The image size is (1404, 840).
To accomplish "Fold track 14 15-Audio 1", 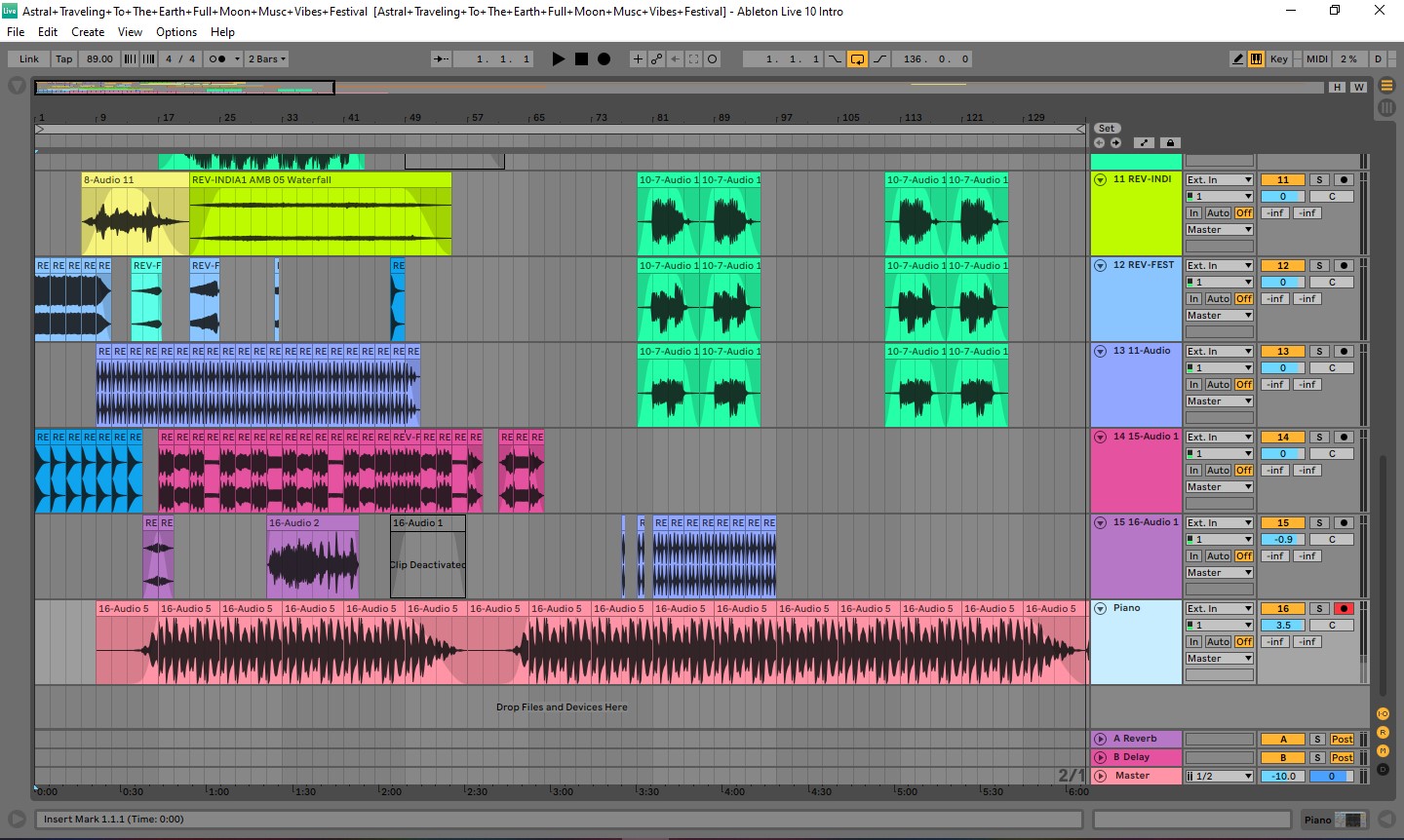I will 1101,437.
